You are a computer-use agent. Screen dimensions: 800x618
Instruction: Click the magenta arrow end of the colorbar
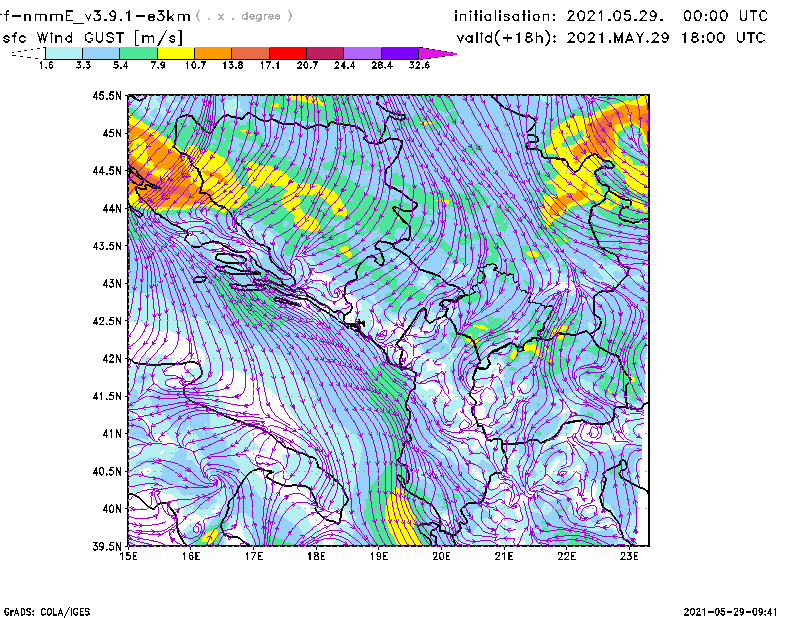(437, 53)
